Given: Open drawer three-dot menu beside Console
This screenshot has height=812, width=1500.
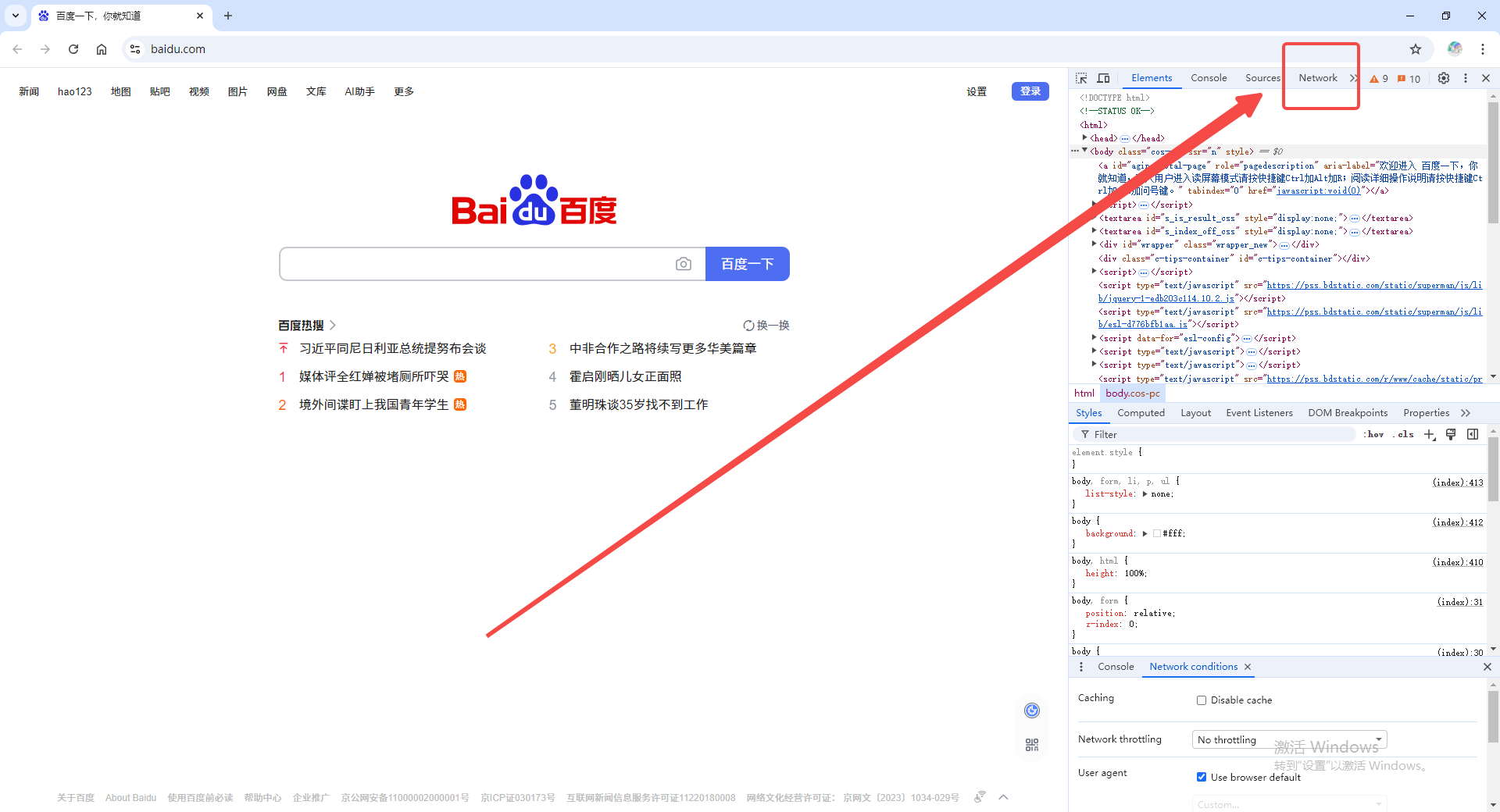Looking at the screenshot, I should pyautogui.click(x=1081, y=667).
